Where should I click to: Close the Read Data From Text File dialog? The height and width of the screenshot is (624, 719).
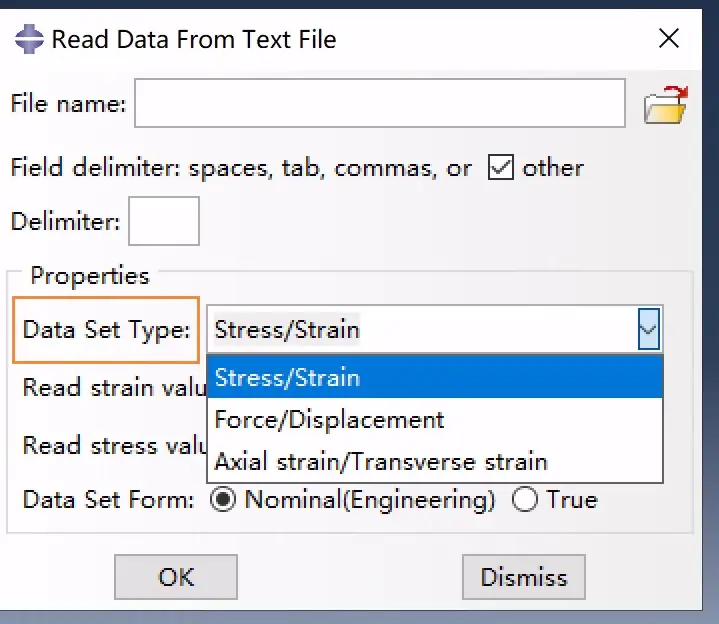(x=669, y=38)
